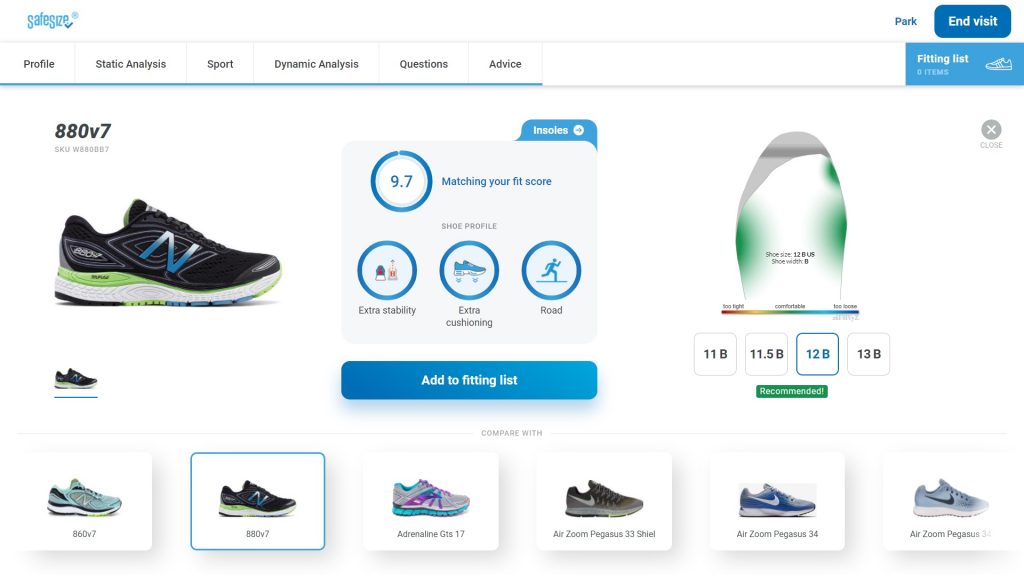Click the Road running profile icon
The height and width of the screenshot is (576, 1024).
[551, 270]
